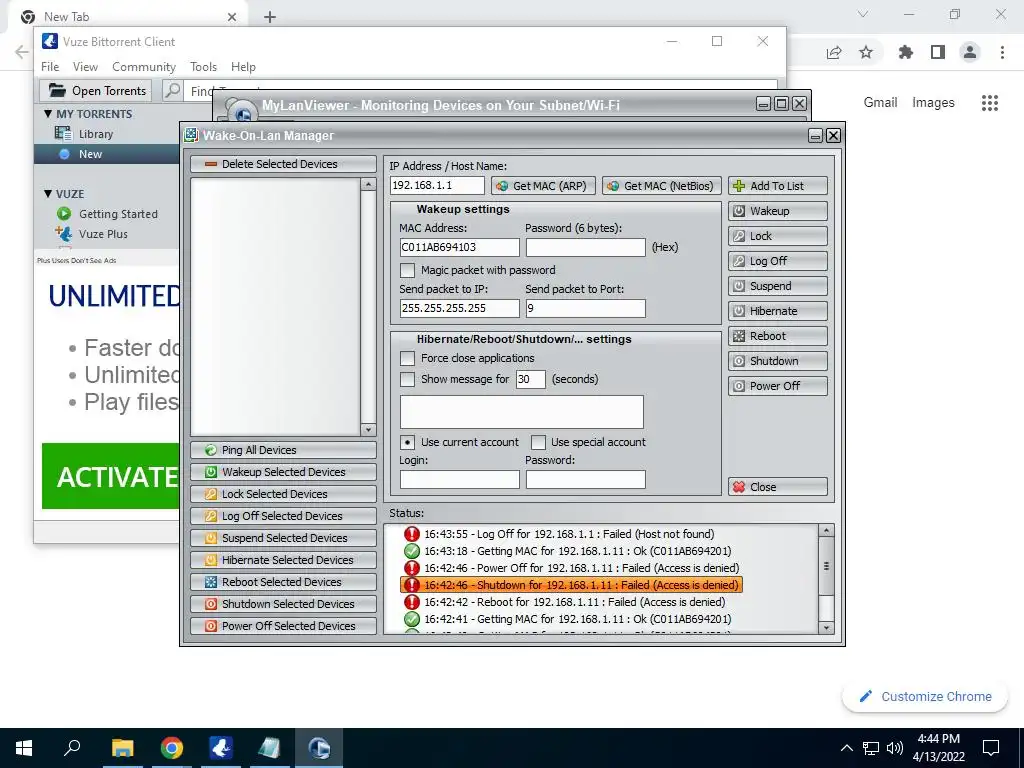Click the Reboot button on right panel

[x=778, y=336]
